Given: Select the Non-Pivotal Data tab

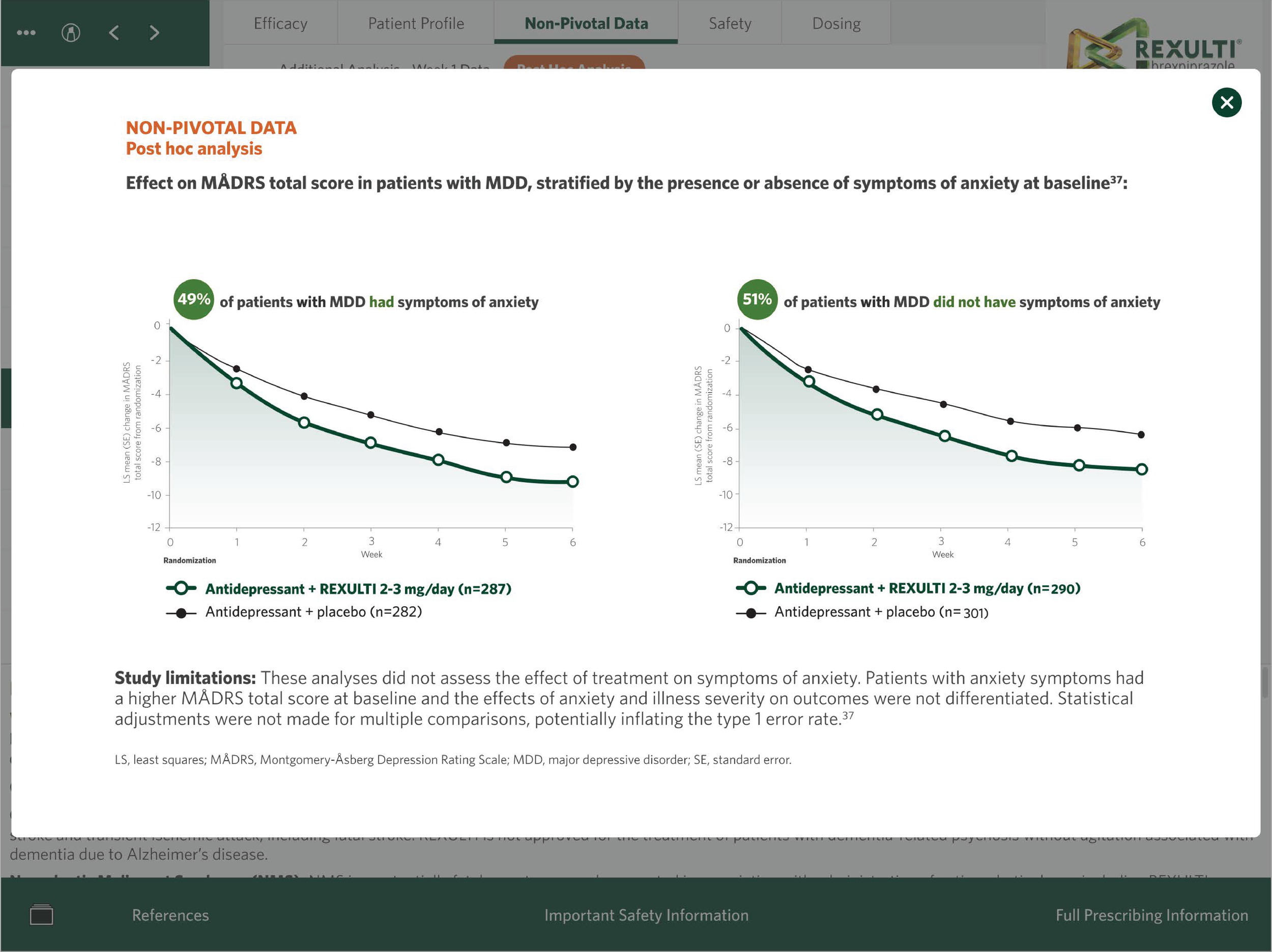Looking at the screenshot, I should click(586, 23).
